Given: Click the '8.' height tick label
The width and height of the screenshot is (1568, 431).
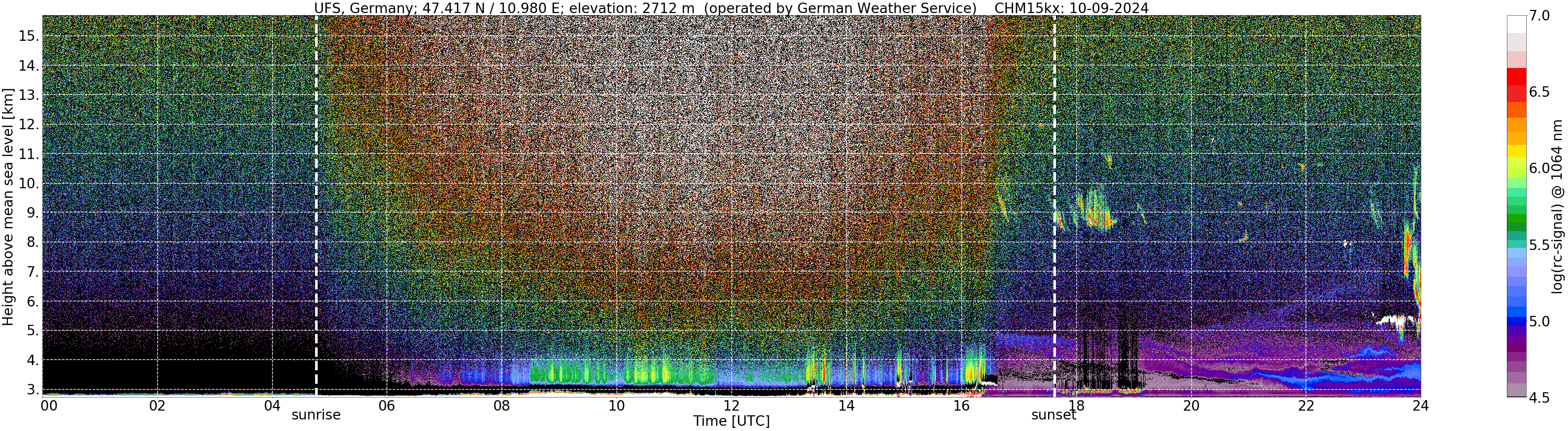Looking at the screenshot, I should (x=32, y=243).
